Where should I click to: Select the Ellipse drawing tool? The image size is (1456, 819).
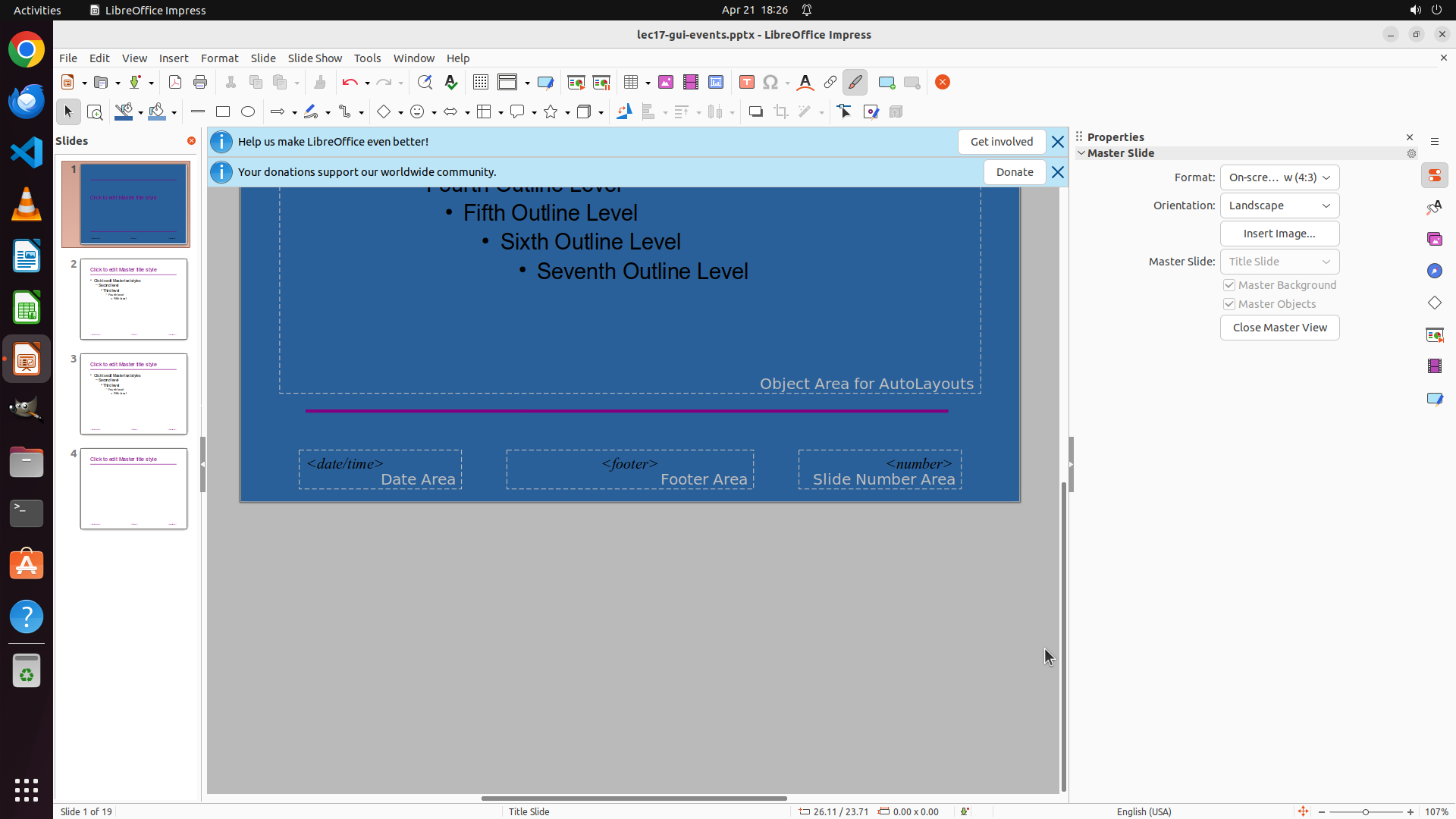click(248, 112)
